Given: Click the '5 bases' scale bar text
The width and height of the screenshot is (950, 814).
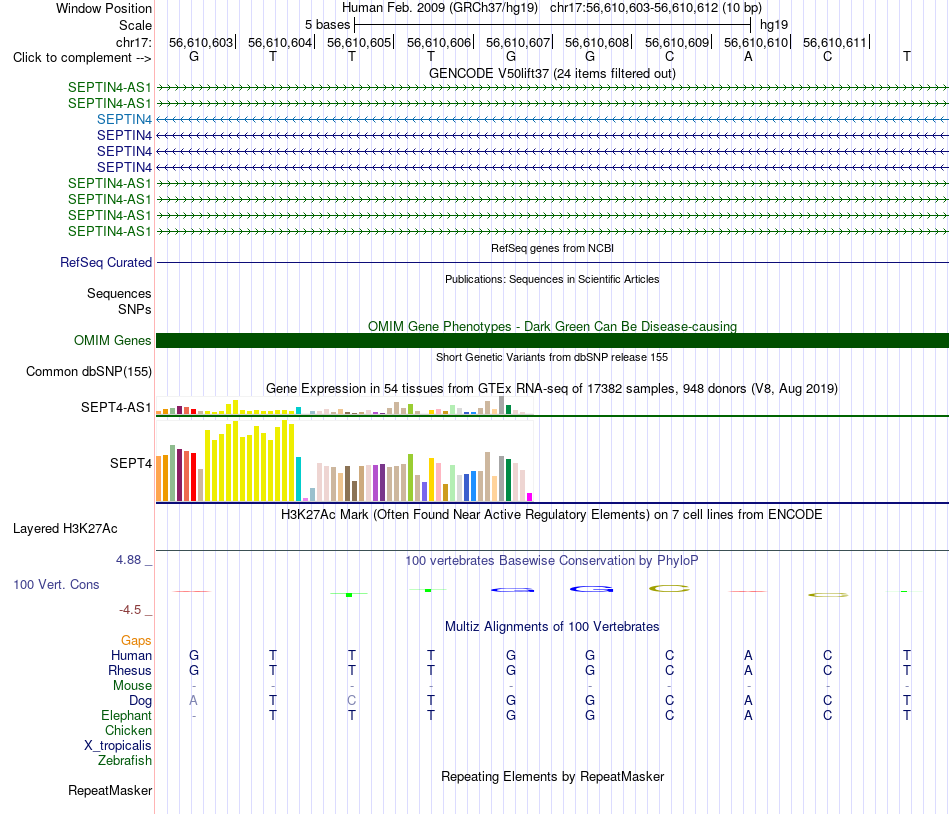Looking at the screenshot, I should pos(327,25).
